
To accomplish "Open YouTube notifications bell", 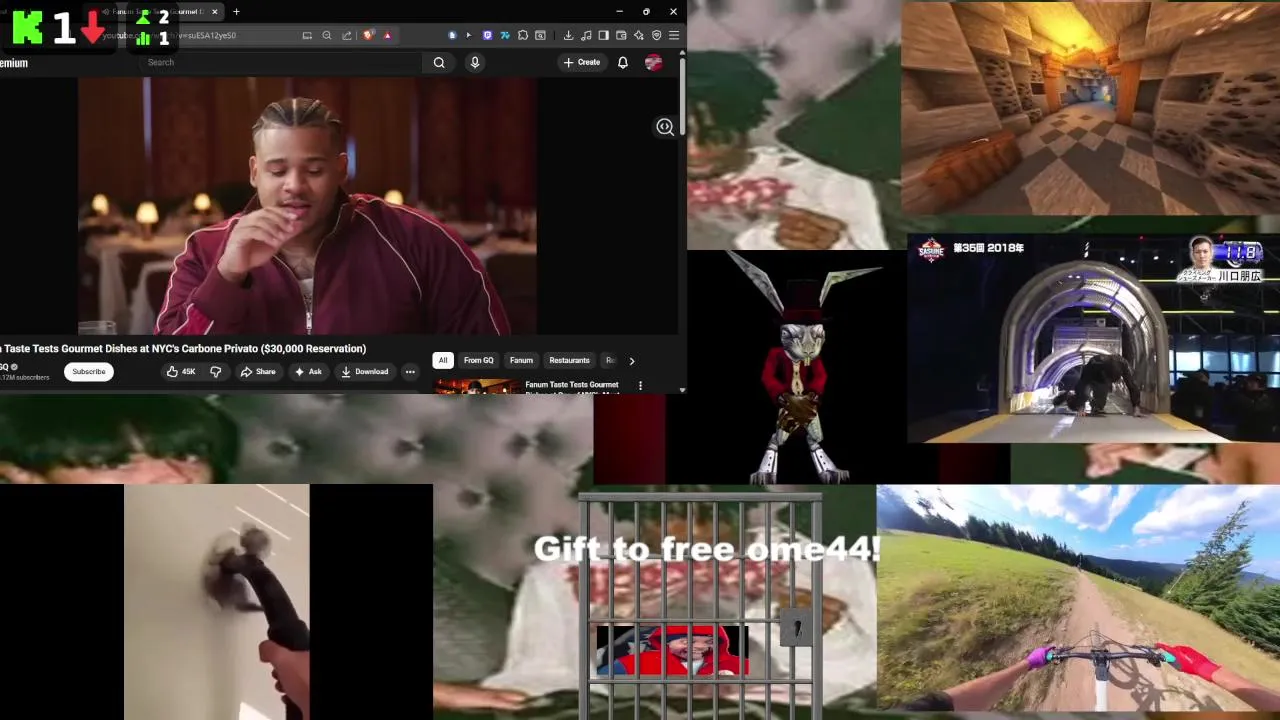I will coord(623,62).
